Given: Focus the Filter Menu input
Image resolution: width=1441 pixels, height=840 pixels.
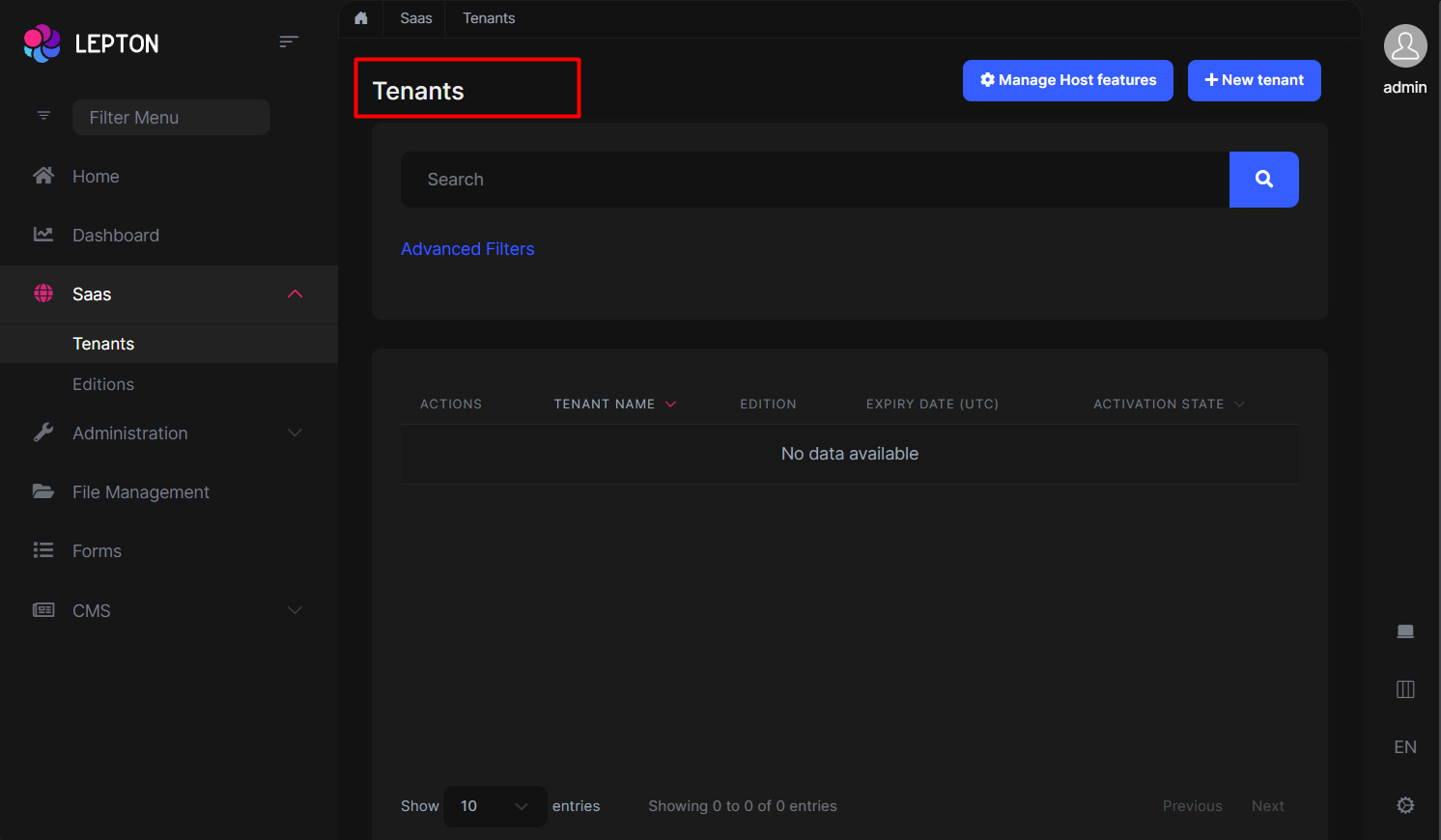Looking at the screenshot, I should click(x=171, y=117).
